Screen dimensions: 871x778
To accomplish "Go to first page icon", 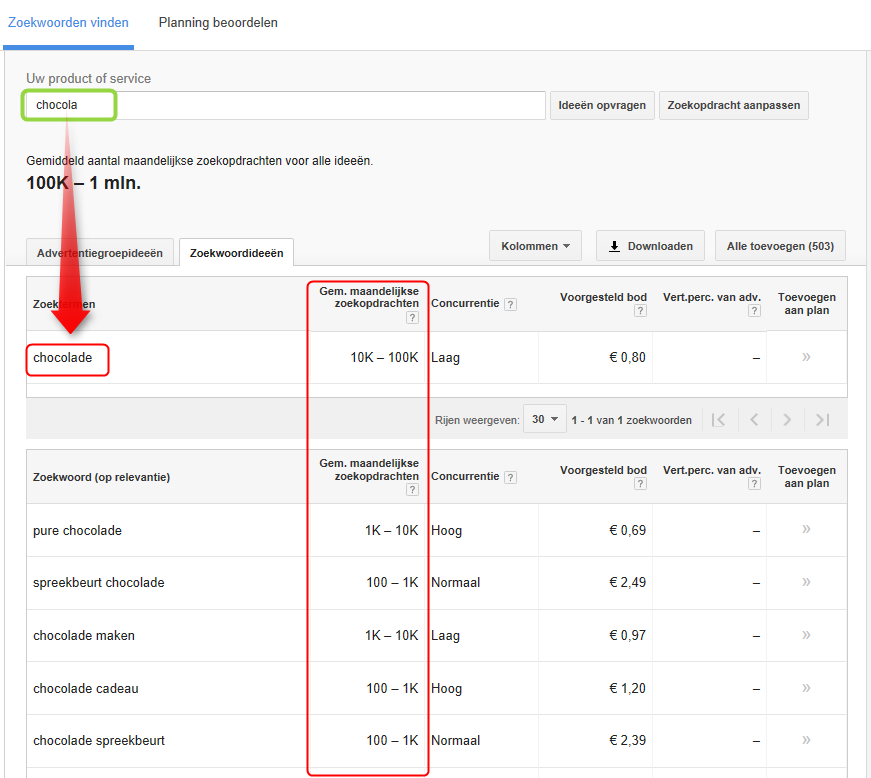I will [x=718, y=420].
